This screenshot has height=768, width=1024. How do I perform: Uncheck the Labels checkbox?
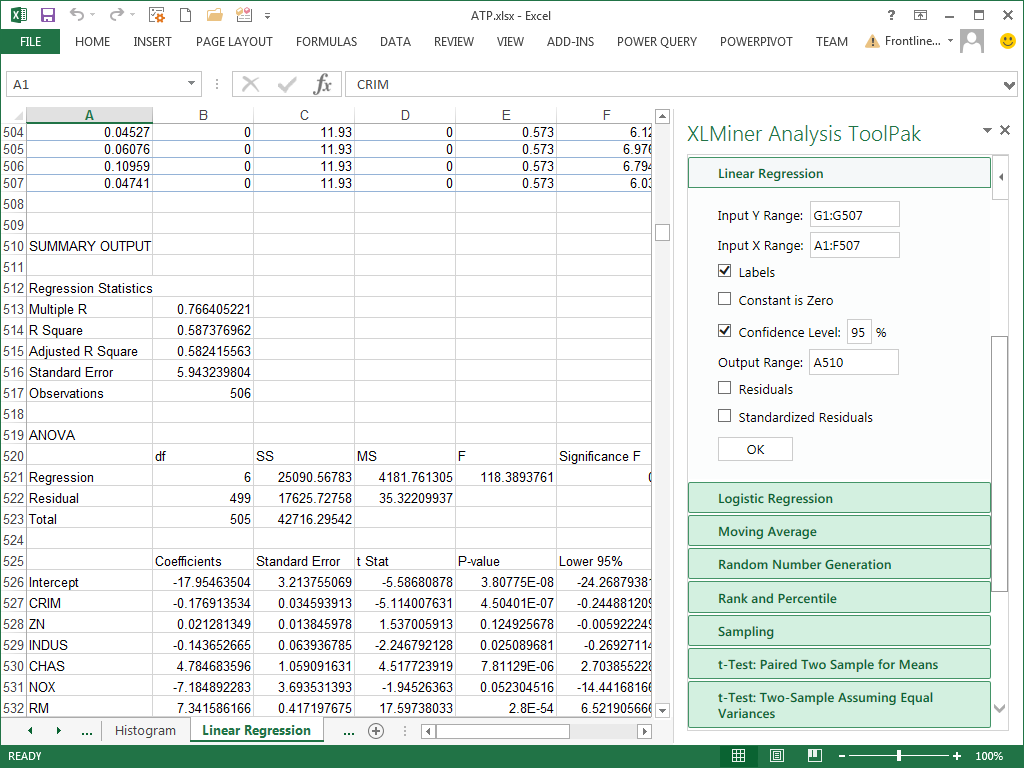[725, 272]
